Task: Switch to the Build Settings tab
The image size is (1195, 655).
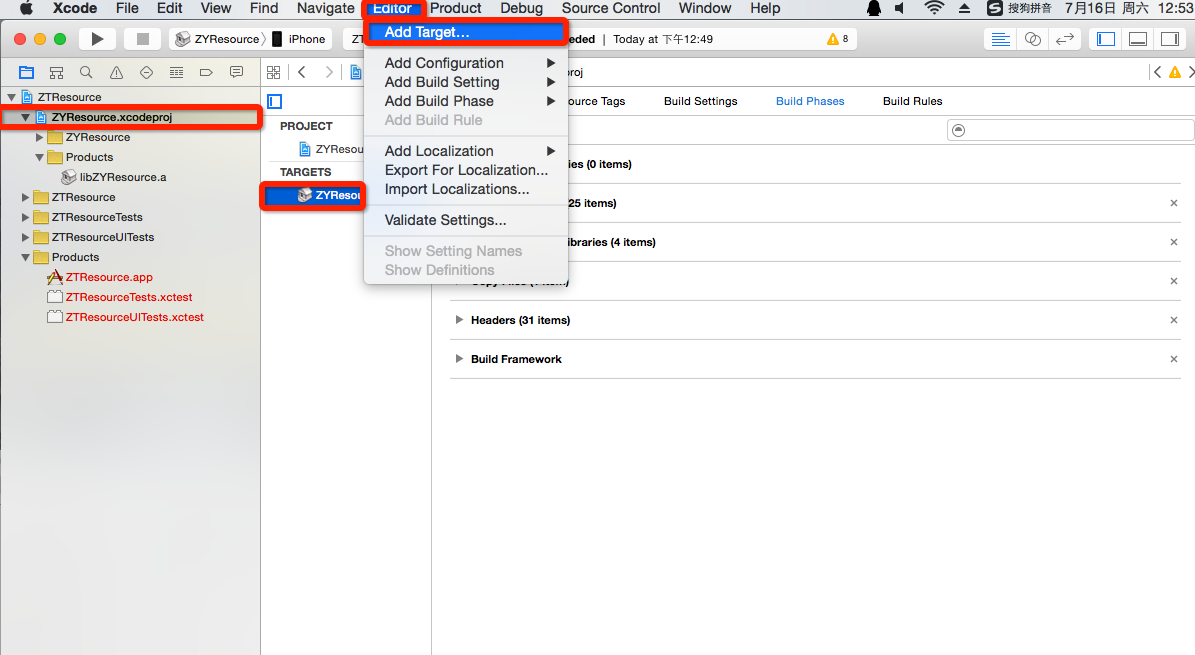Action: click(700, 101)
